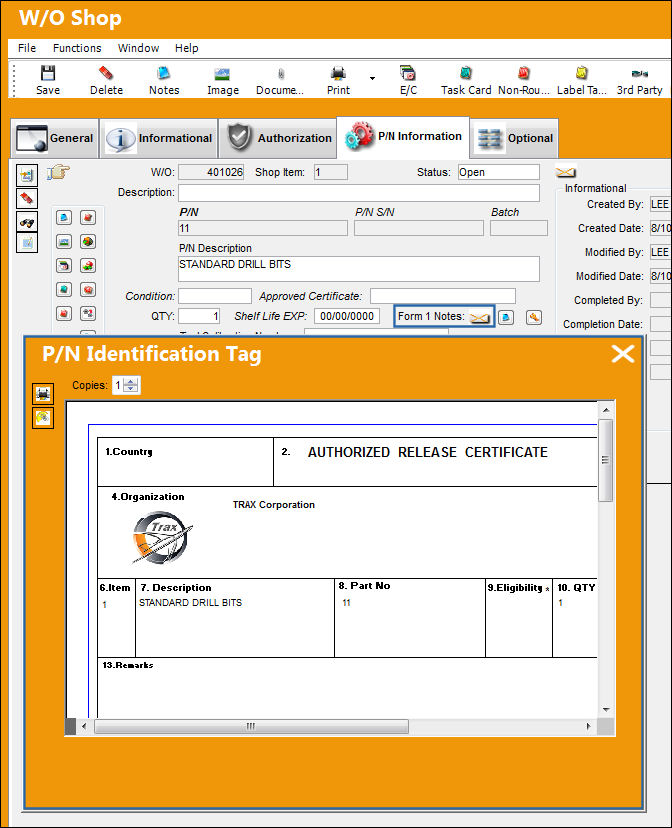Viewport: 672px width, 828px height.
Task: Click the 'AUTHORIZED RELEASE CERTIFICATE' heading
Action: pyautogui.click(x=428, y=453)
